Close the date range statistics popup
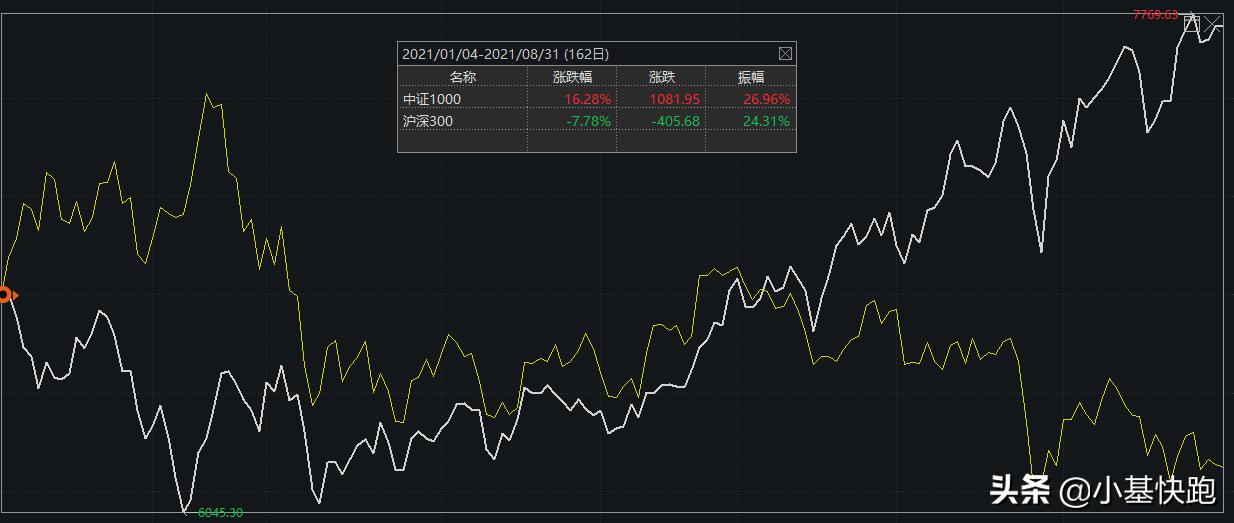Viewport: 1234px width, 523px height. tap(785, 54)
